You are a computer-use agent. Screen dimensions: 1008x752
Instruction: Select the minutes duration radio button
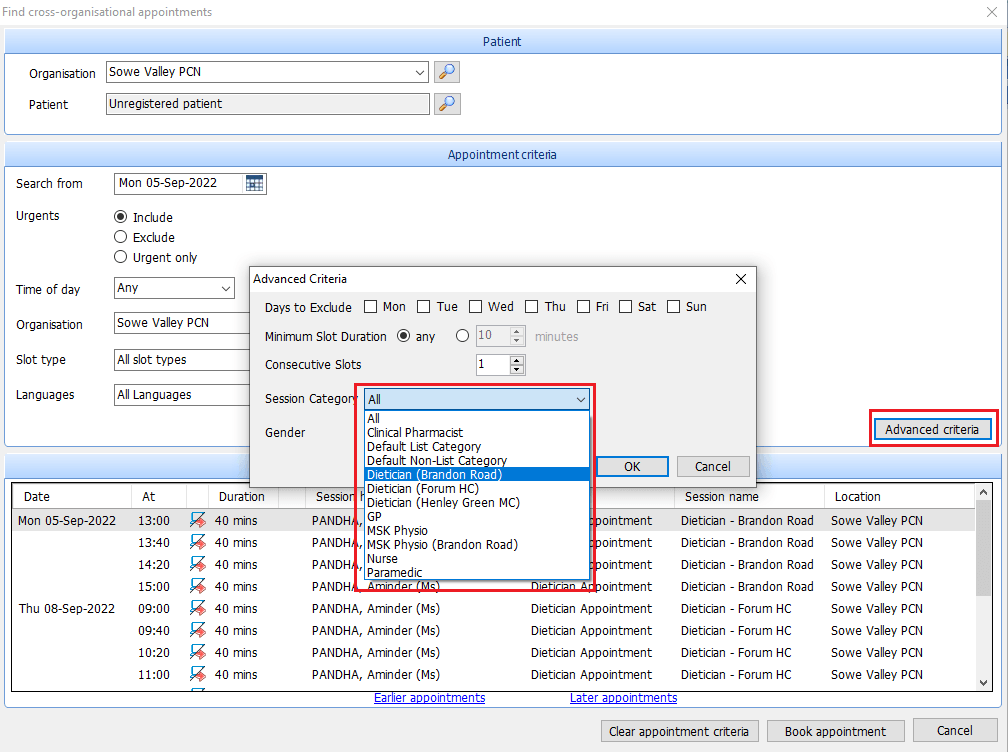(x=462, y=336)
